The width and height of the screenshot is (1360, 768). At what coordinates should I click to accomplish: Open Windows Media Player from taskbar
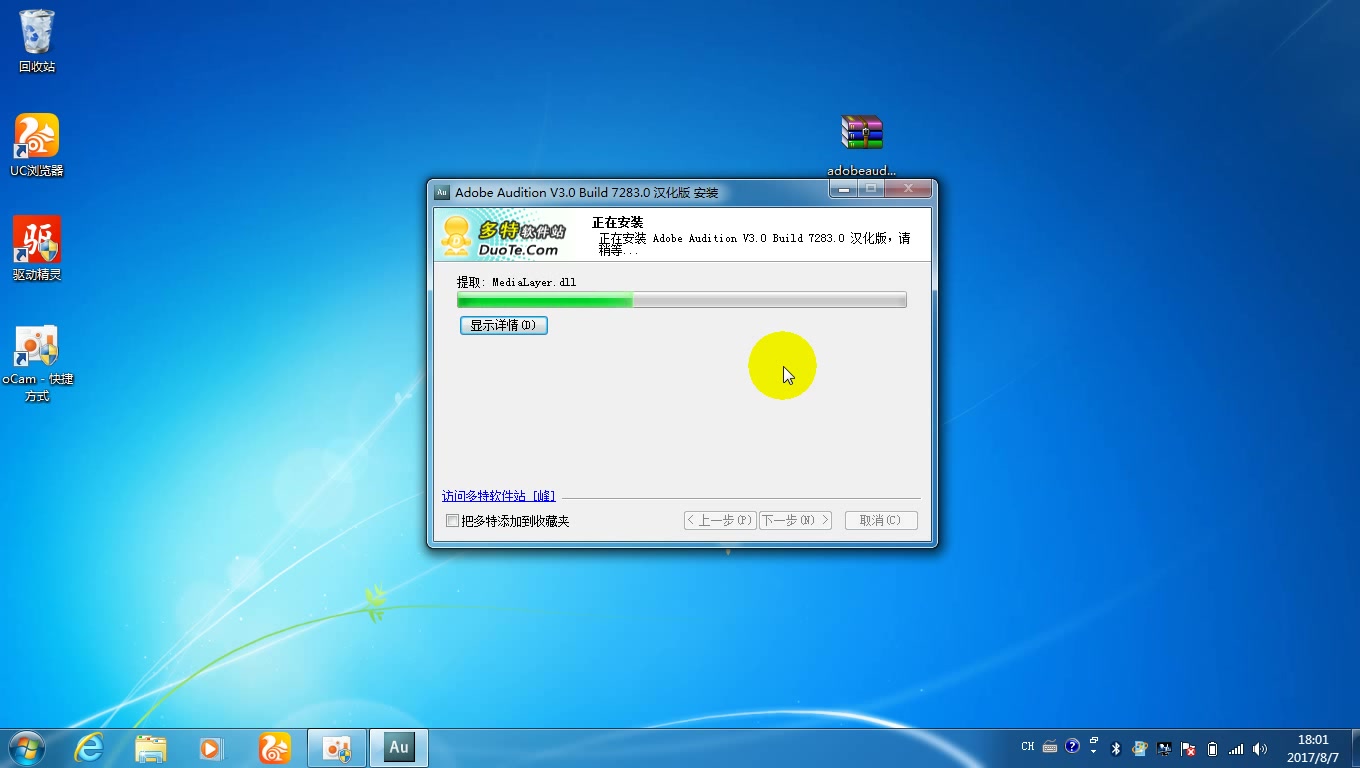click(x=211, y=748)
